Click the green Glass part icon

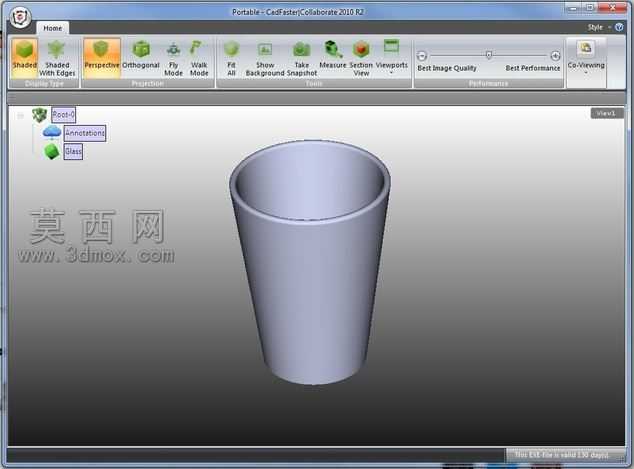pos(51,152)
